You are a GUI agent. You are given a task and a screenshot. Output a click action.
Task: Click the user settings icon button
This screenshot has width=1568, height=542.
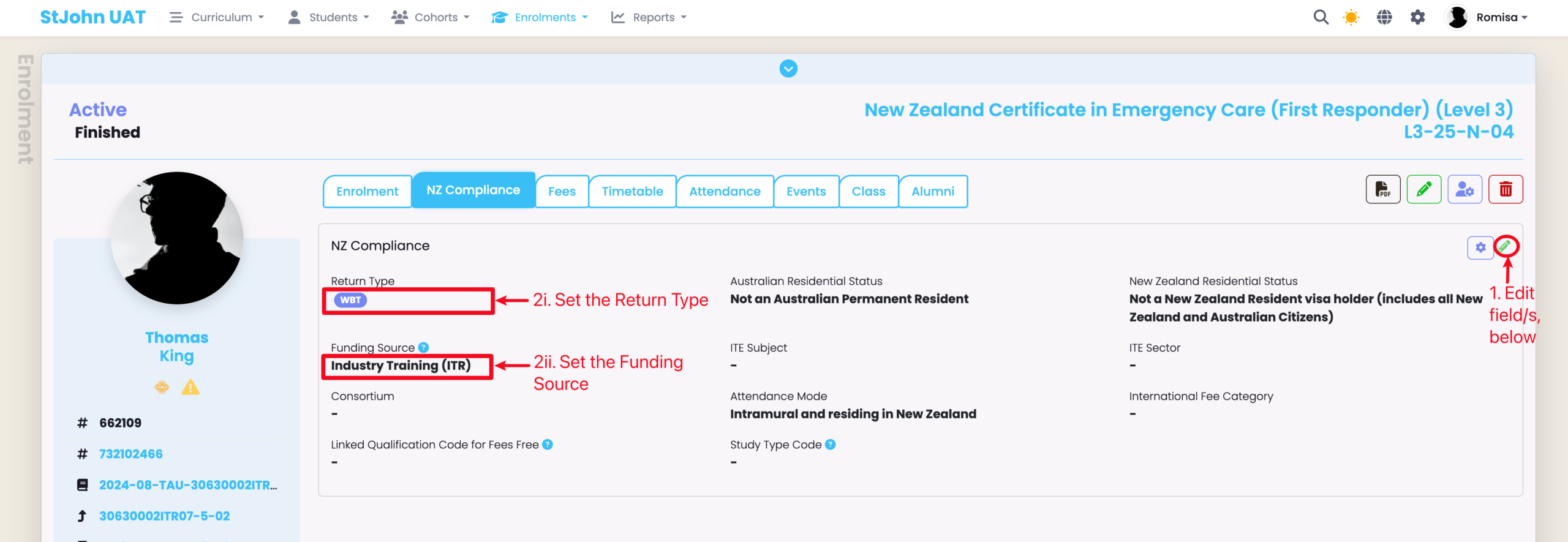pyautogui.click(x=1464, y=189)
